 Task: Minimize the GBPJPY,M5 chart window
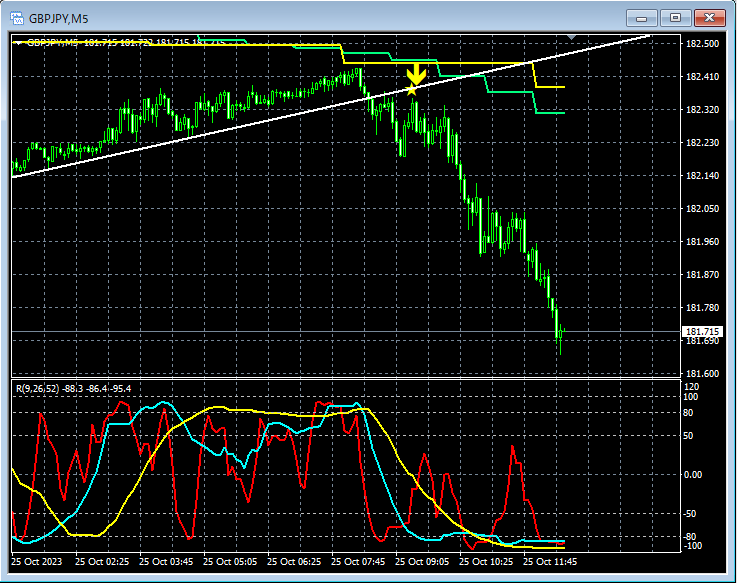point(642,18)
